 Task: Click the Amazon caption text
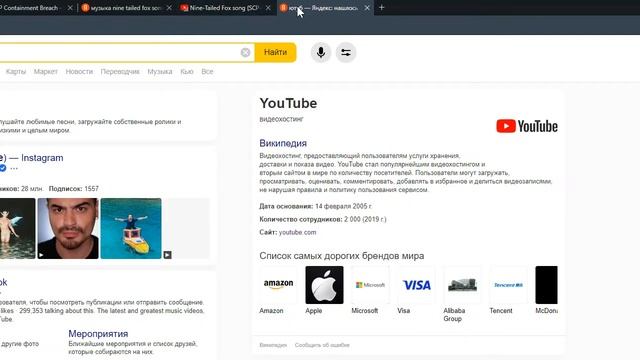coord(271,311)
